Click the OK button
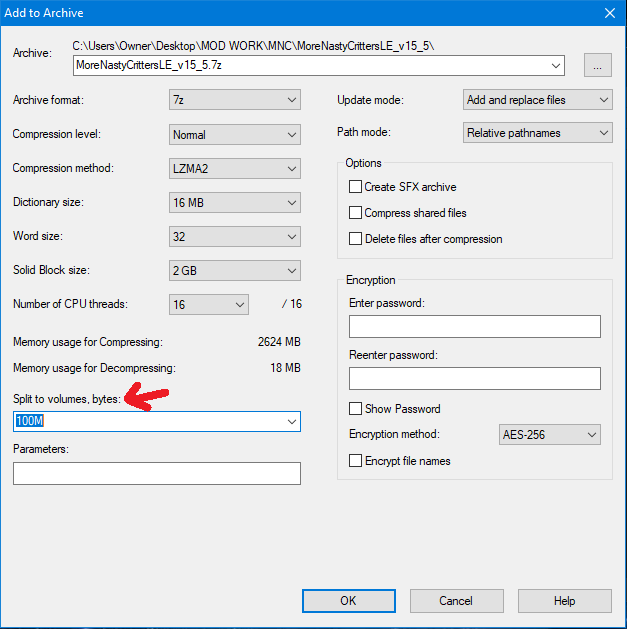The image size is (627, 629). tap(348, 601)
